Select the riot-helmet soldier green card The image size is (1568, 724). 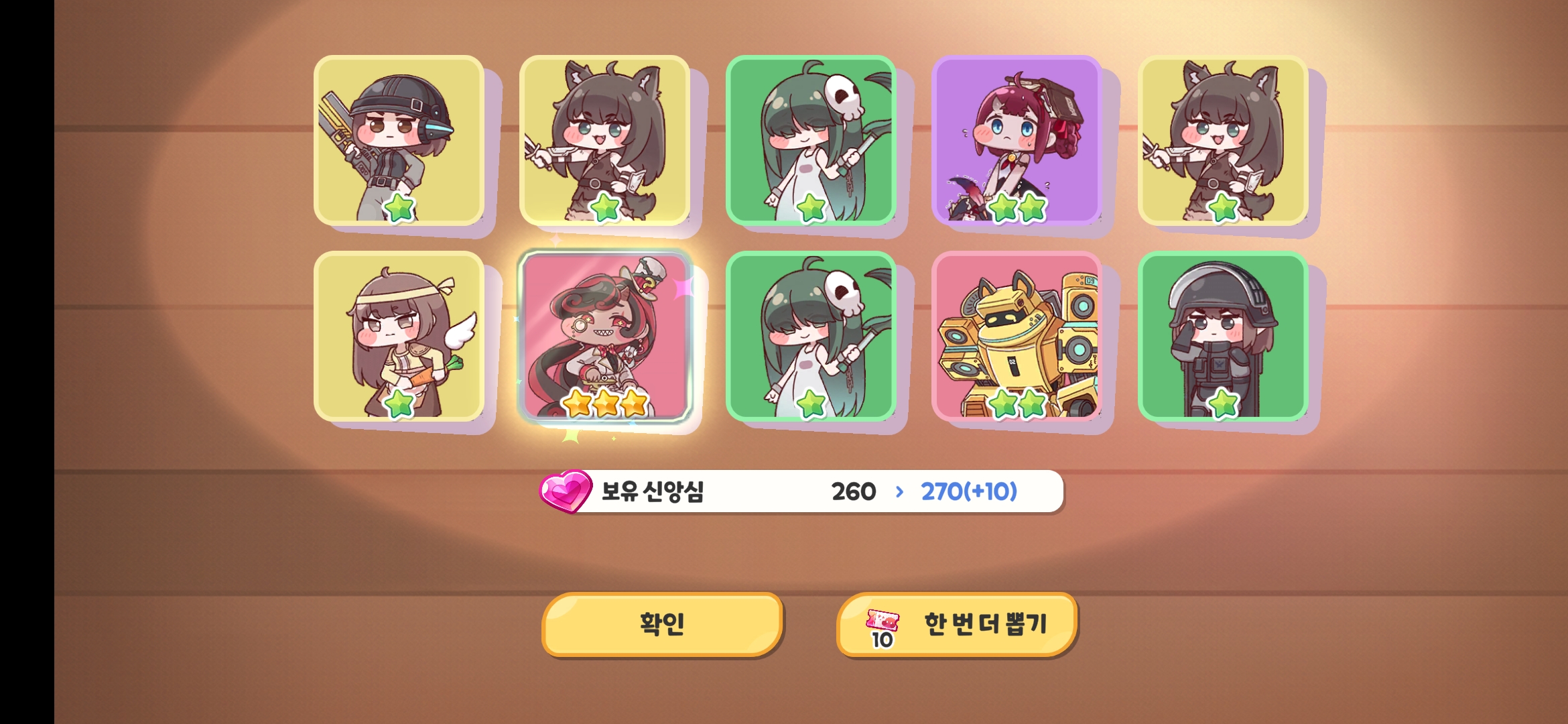tap(1223, 336)
